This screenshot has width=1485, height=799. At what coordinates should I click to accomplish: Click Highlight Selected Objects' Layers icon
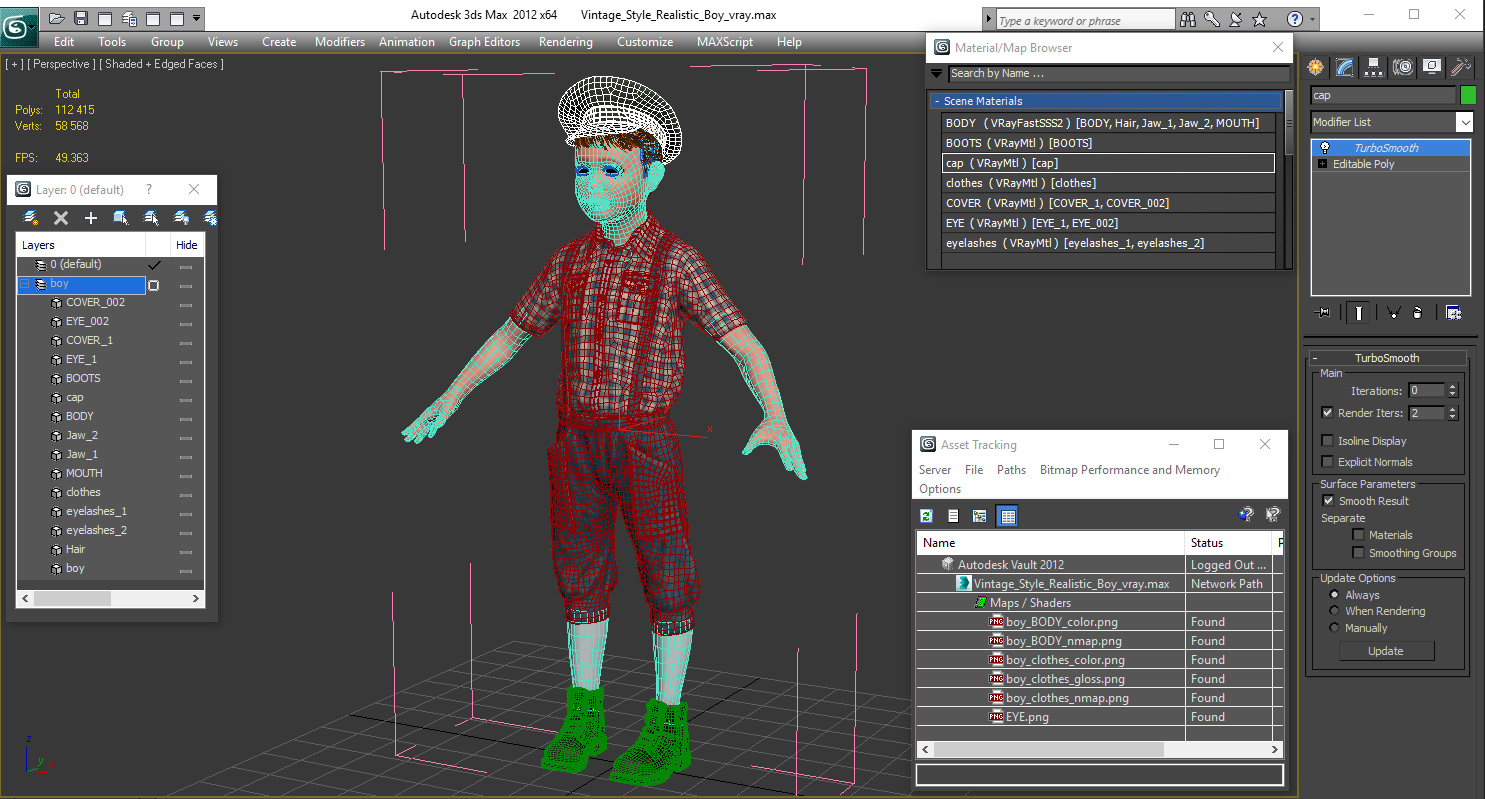151,217
